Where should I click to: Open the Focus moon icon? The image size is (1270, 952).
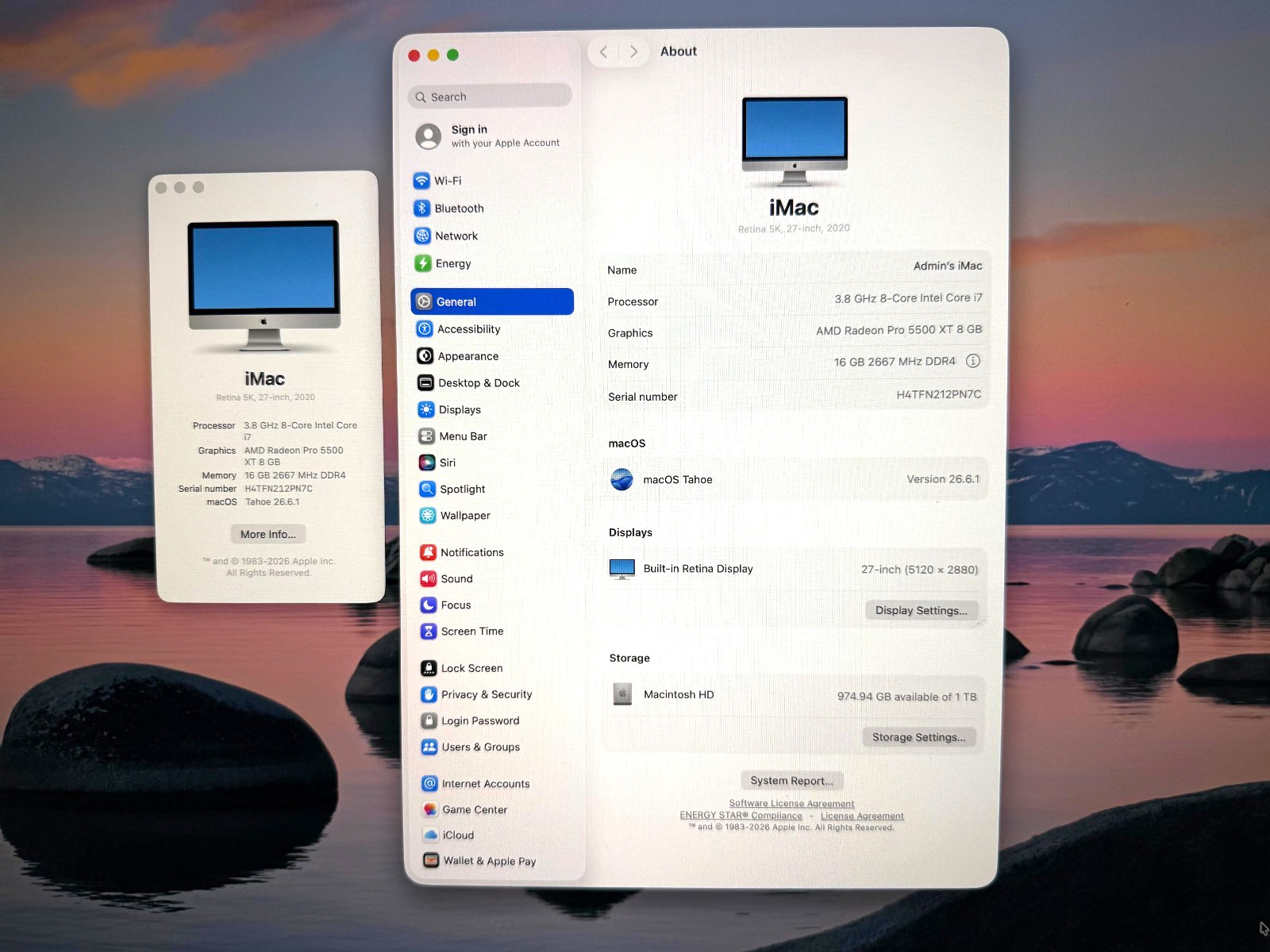tap(428, 605)
